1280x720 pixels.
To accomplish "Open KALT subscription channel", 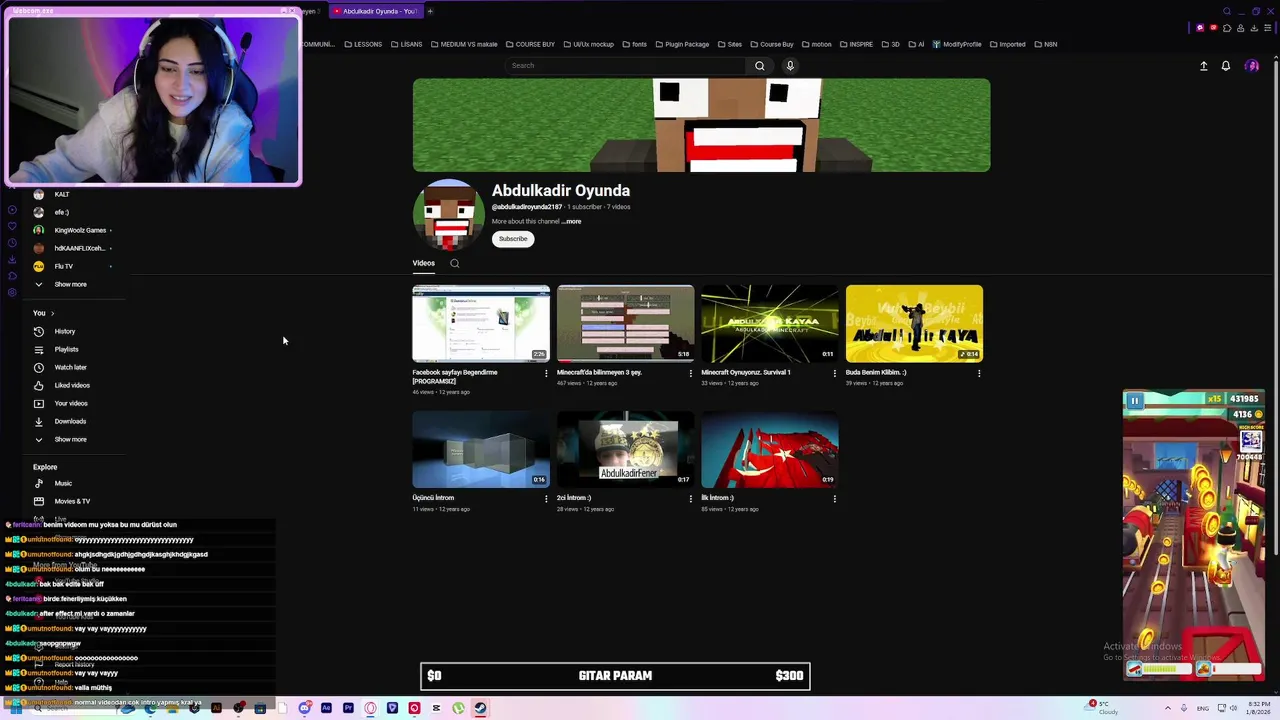I will (62, 194).
